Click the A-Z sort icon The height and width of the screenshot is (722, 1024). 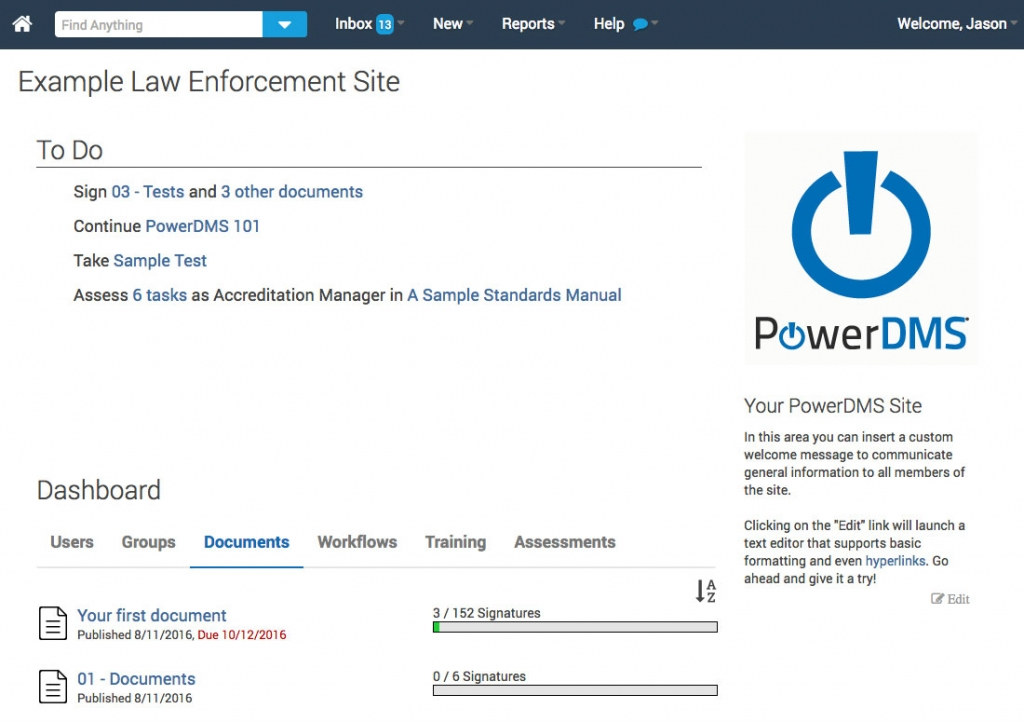[x=705, y=591]
